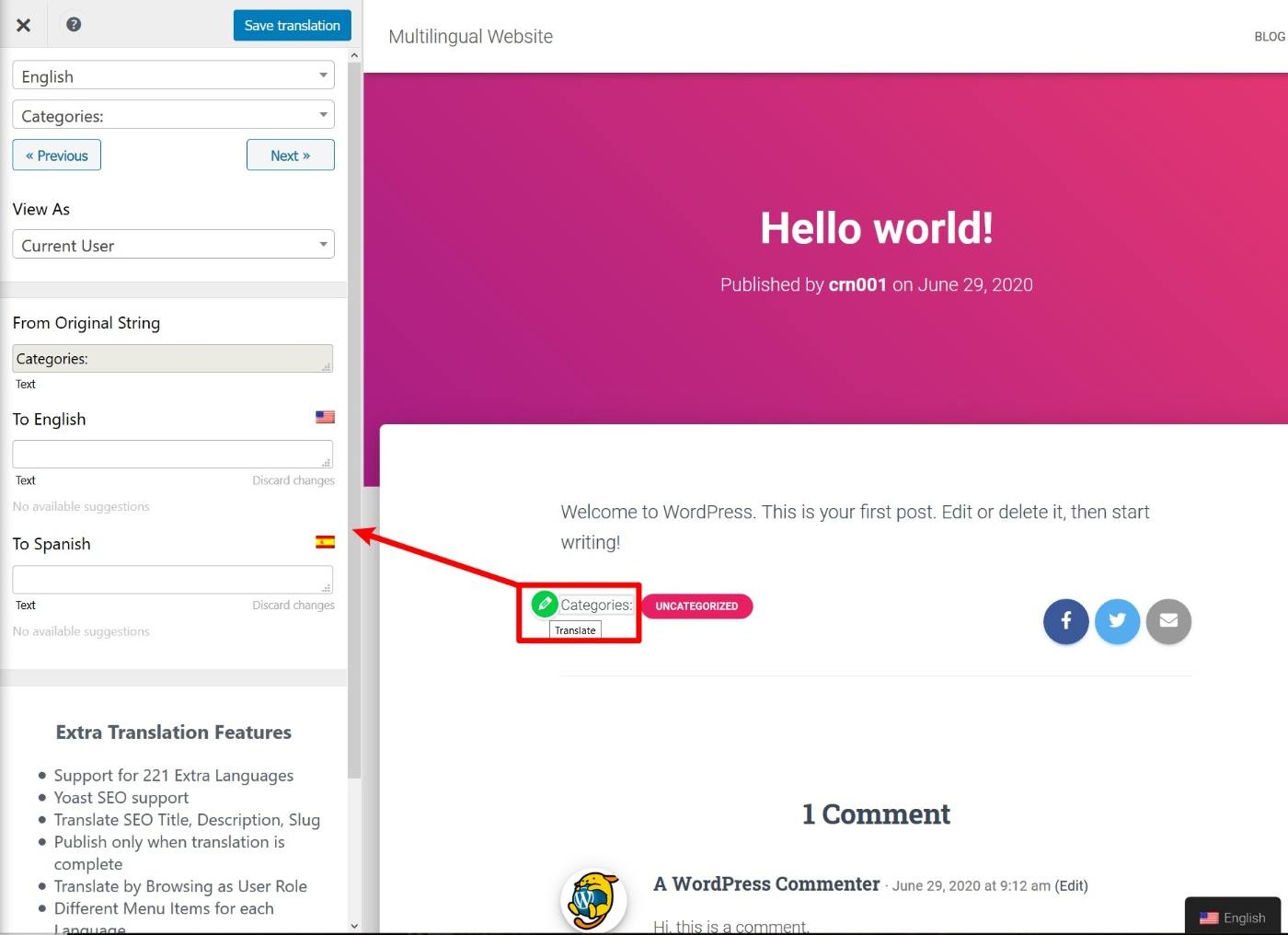Go to the Previous string

pos(57,156)
